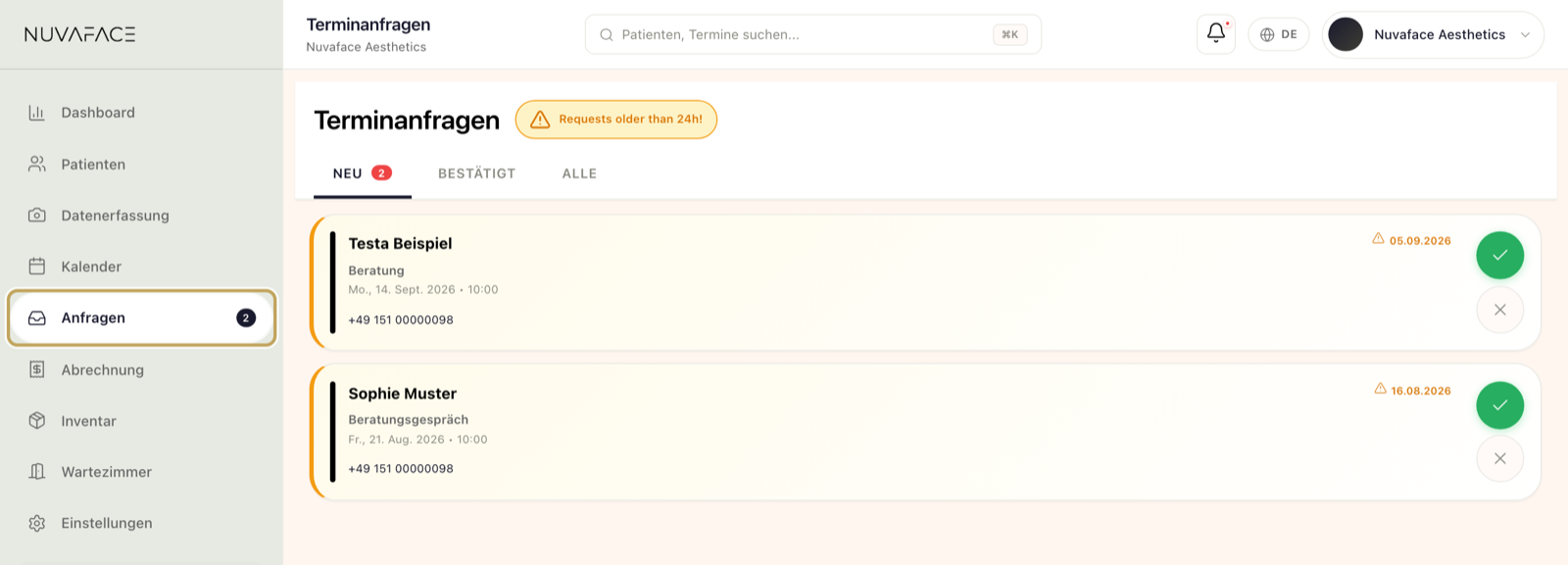Expand the Nuvaface Aesthetics account menu
The width and height of the screenshot is (1568, 565).
click(1433, 34)
